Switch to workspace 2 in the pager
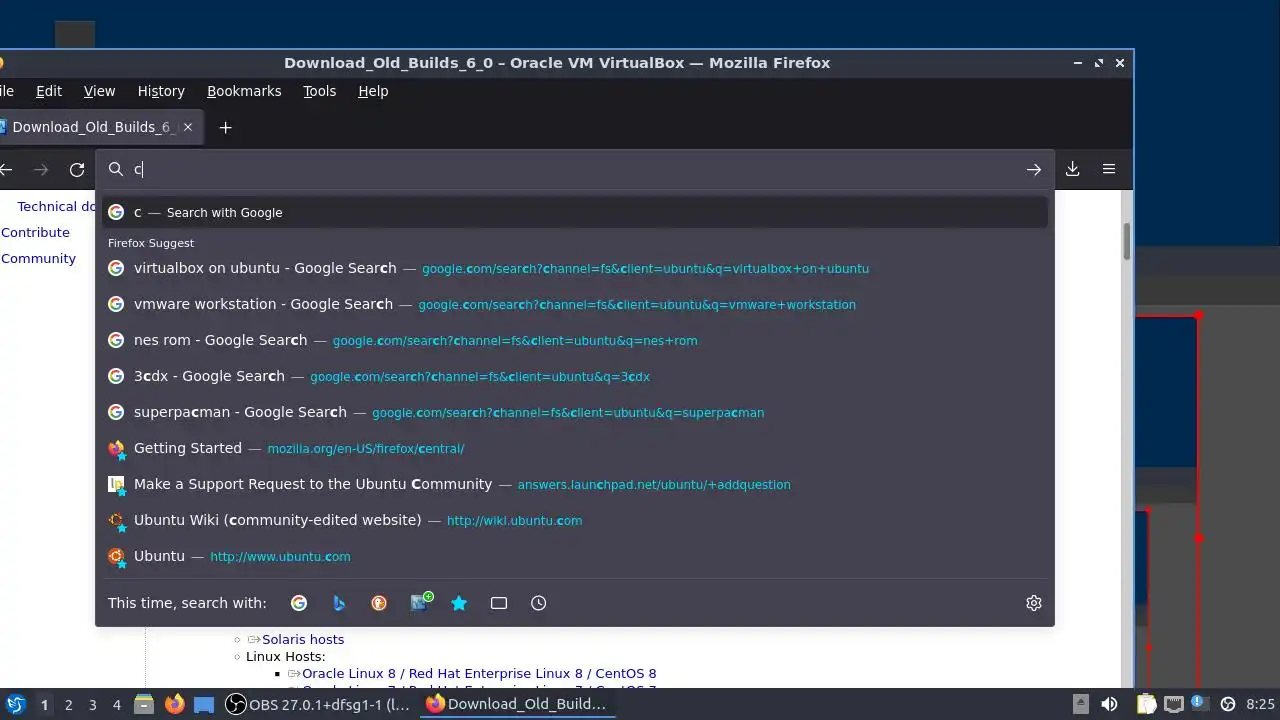This screenshot has height=720, width=1280. 68,705
